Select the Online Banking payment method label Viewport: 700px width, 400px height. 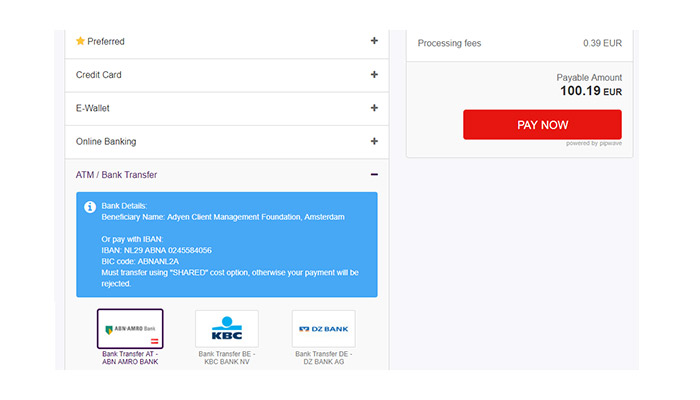[x=106, y=142]
